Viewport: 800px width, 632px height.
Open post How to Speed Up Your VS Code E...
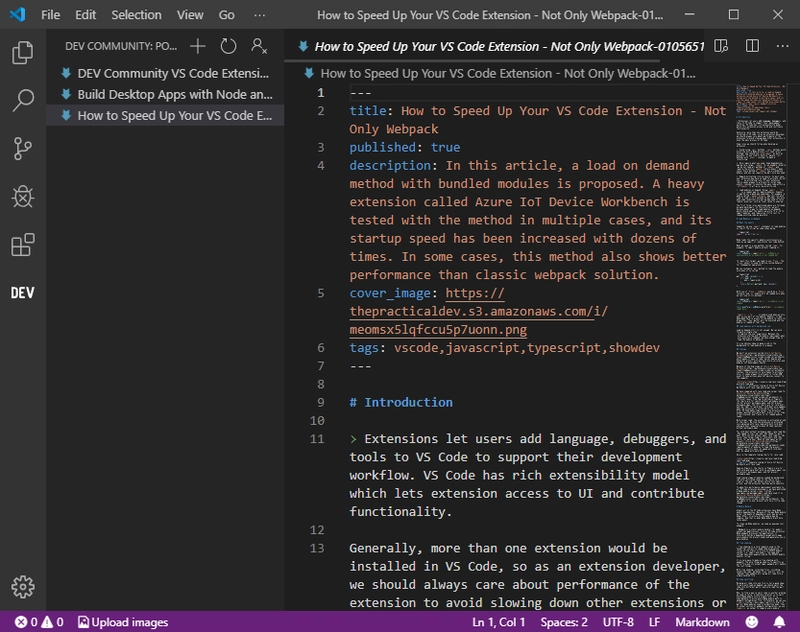[x=165, y=116]
